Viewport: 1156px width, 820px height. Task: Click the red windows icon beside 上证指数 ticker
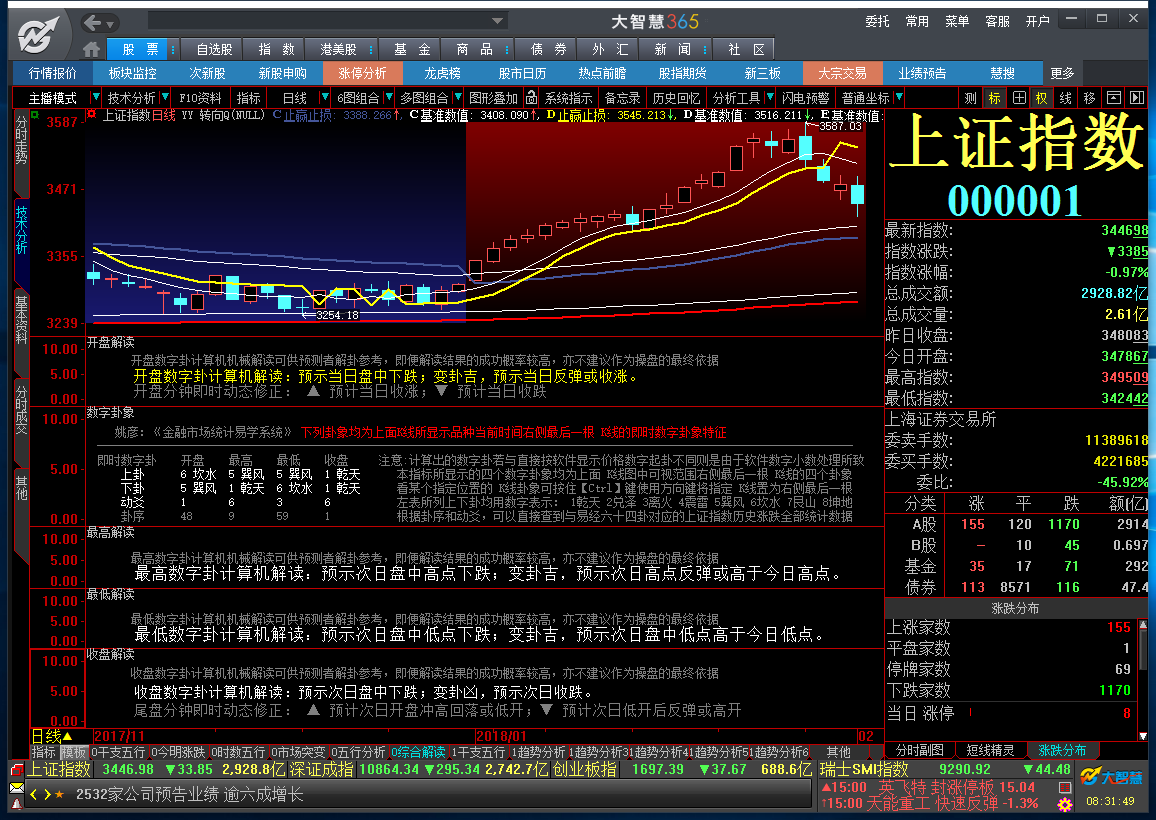[16, 769]
